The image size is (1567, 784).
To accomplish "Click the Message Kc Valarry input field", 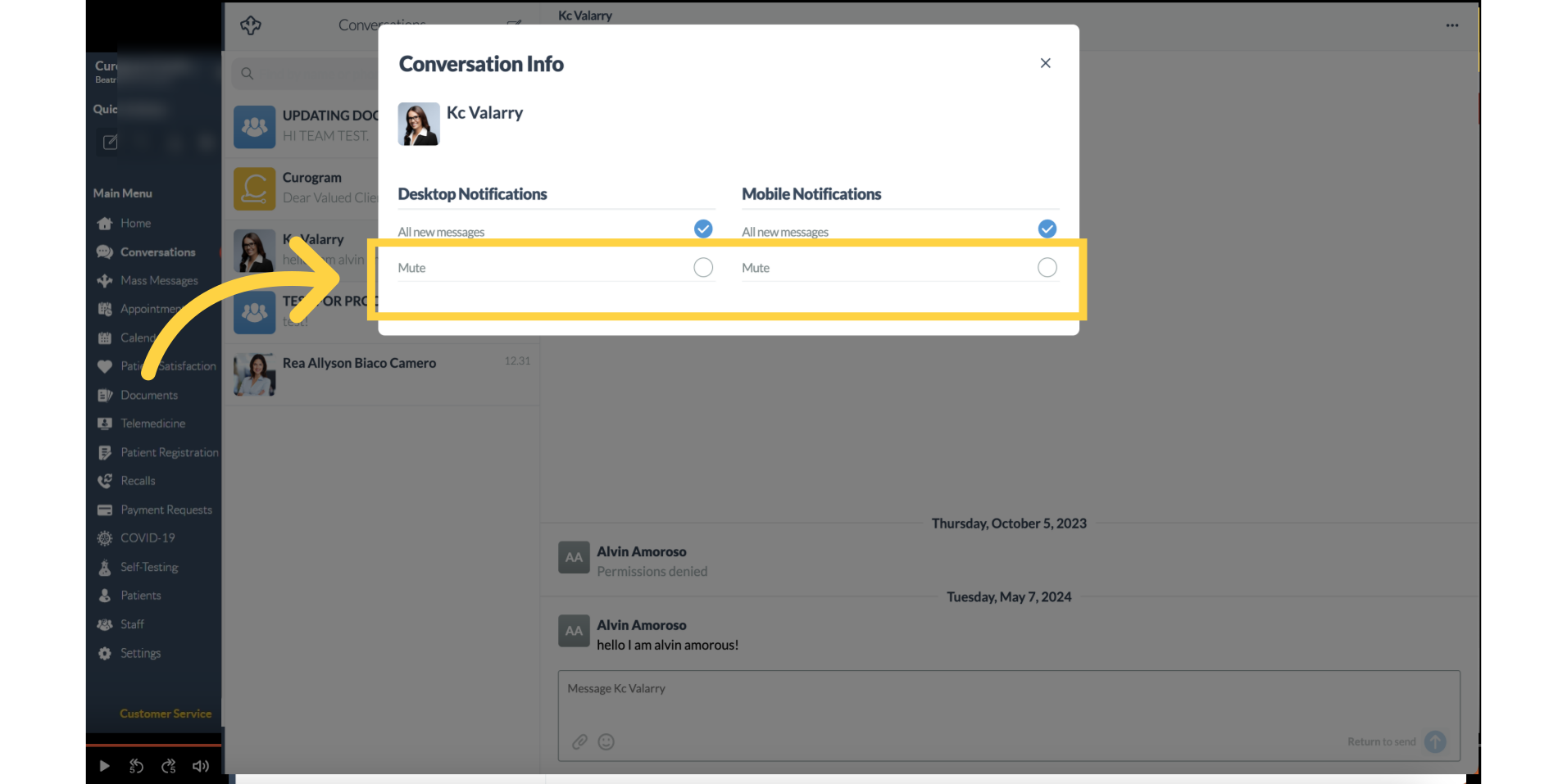I will 1009,715.
